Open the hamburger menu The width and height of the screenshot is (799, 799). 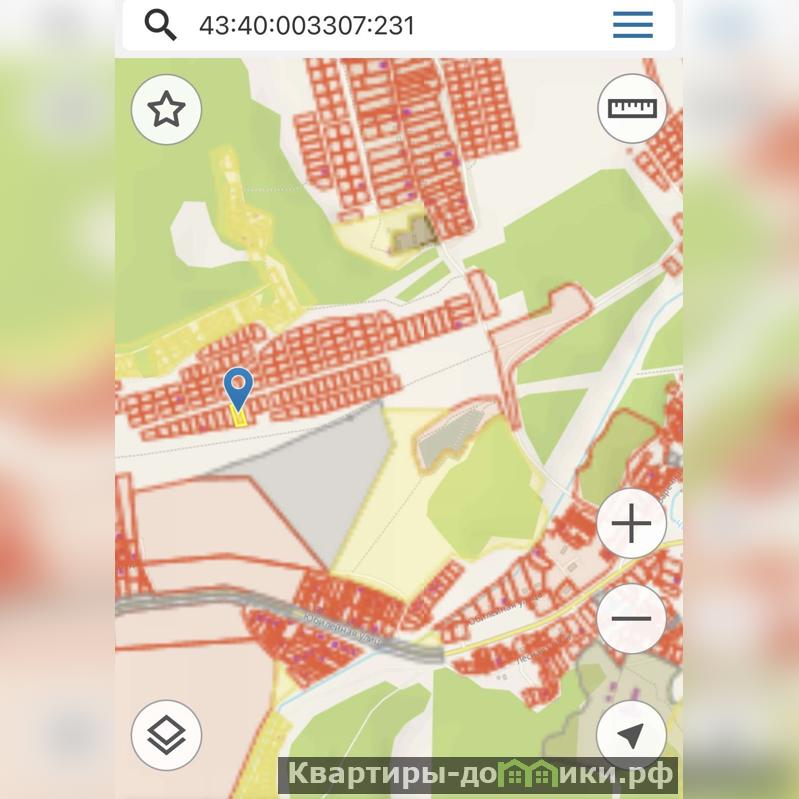tap(632, 24)
